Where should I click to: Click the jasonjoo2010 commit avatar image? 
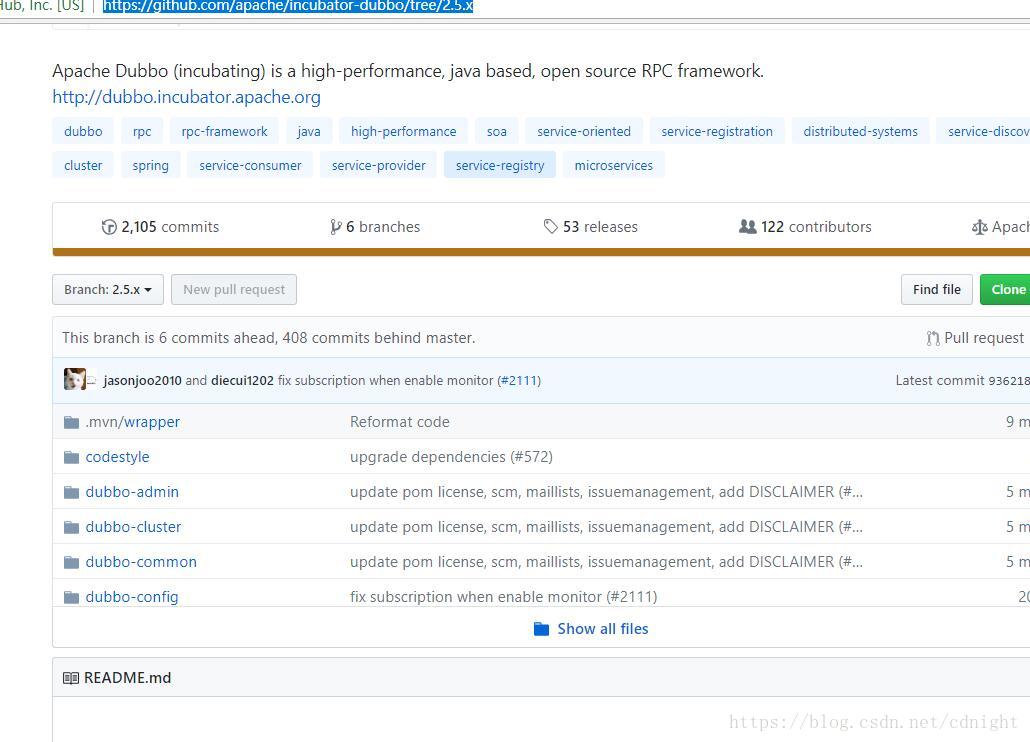click(74, 380)
